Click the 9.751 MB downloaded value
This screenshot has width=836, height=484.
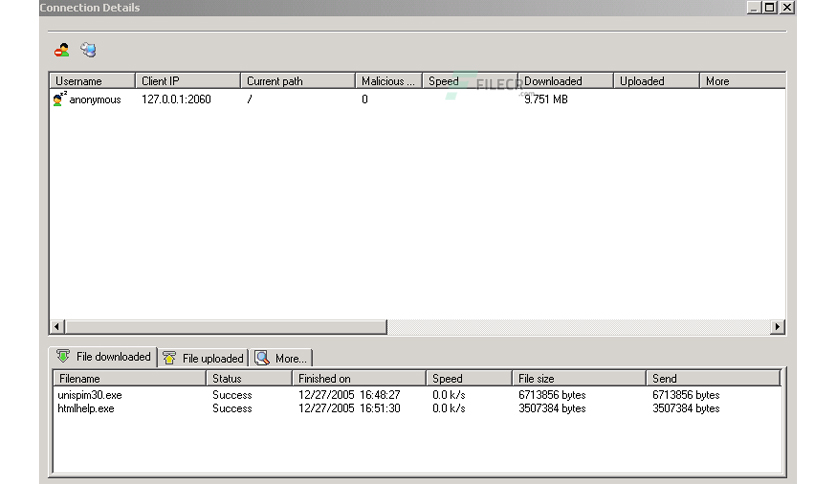(x=546, y=99)
